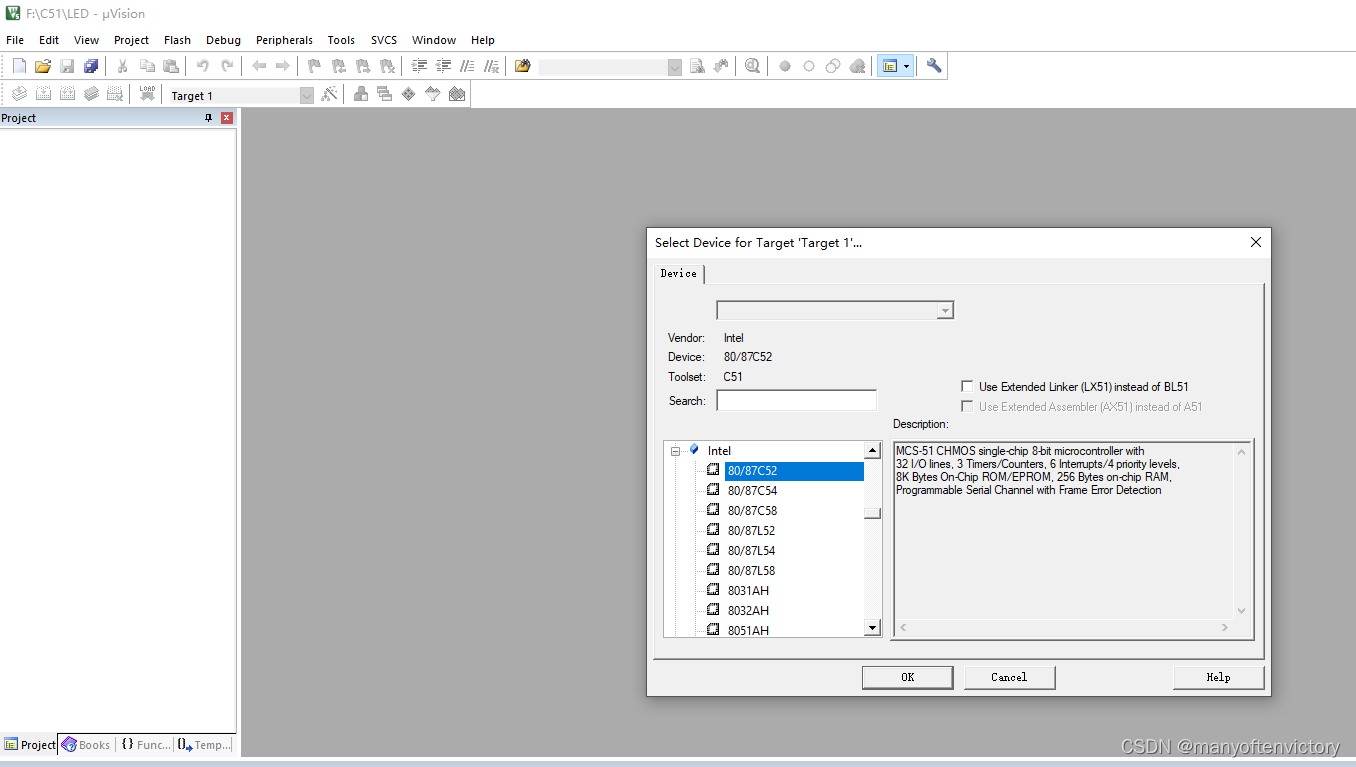Click the Translate current file icon
Image resolution: width=1356 pixels, height=767 pixels.
[x=19, y=94]
